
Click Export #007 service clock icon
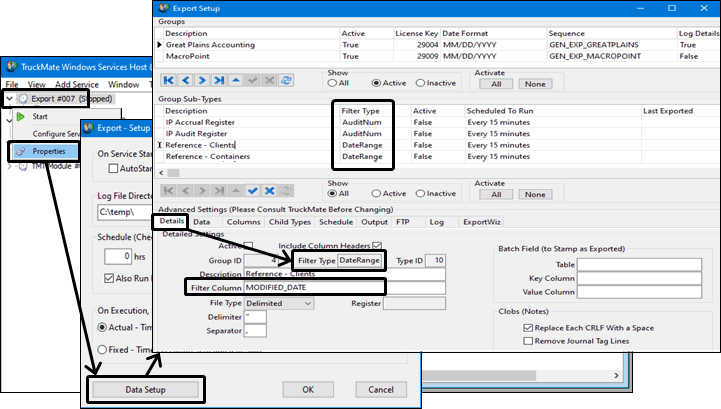click(x=23, y=99)
